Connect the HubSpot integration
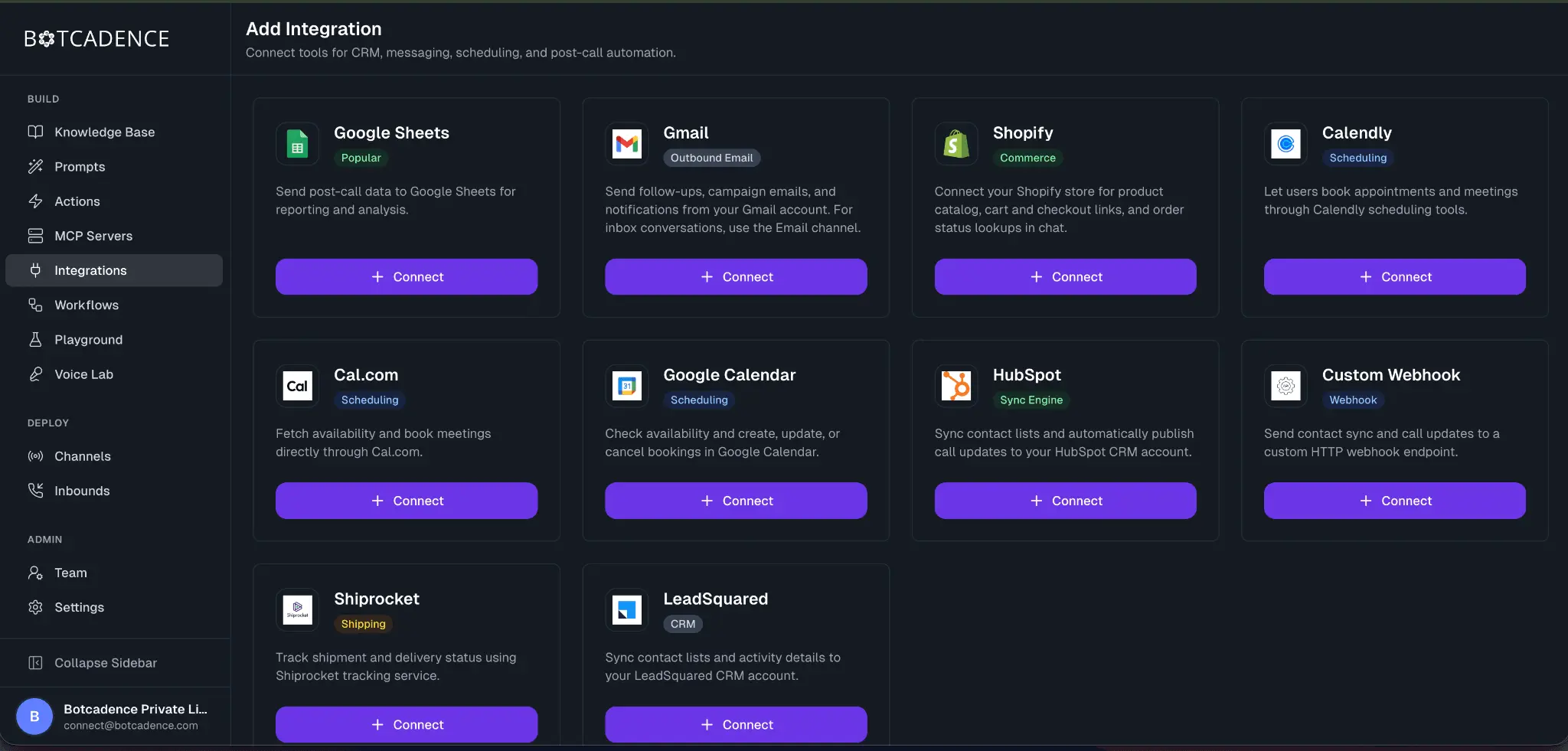 (1065, 501)
